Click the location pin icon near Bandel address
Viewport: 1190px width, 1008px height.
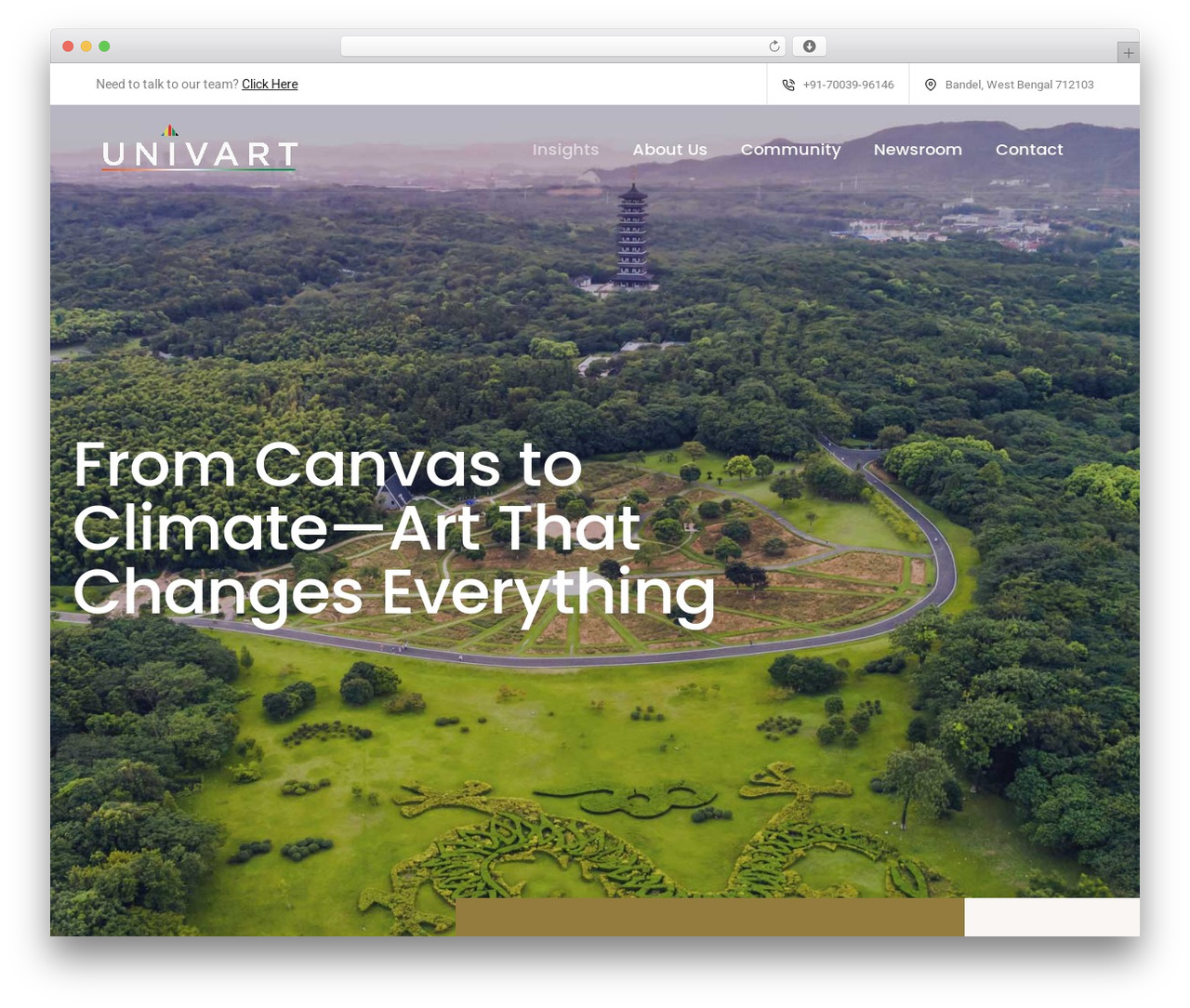click(931, 85)
